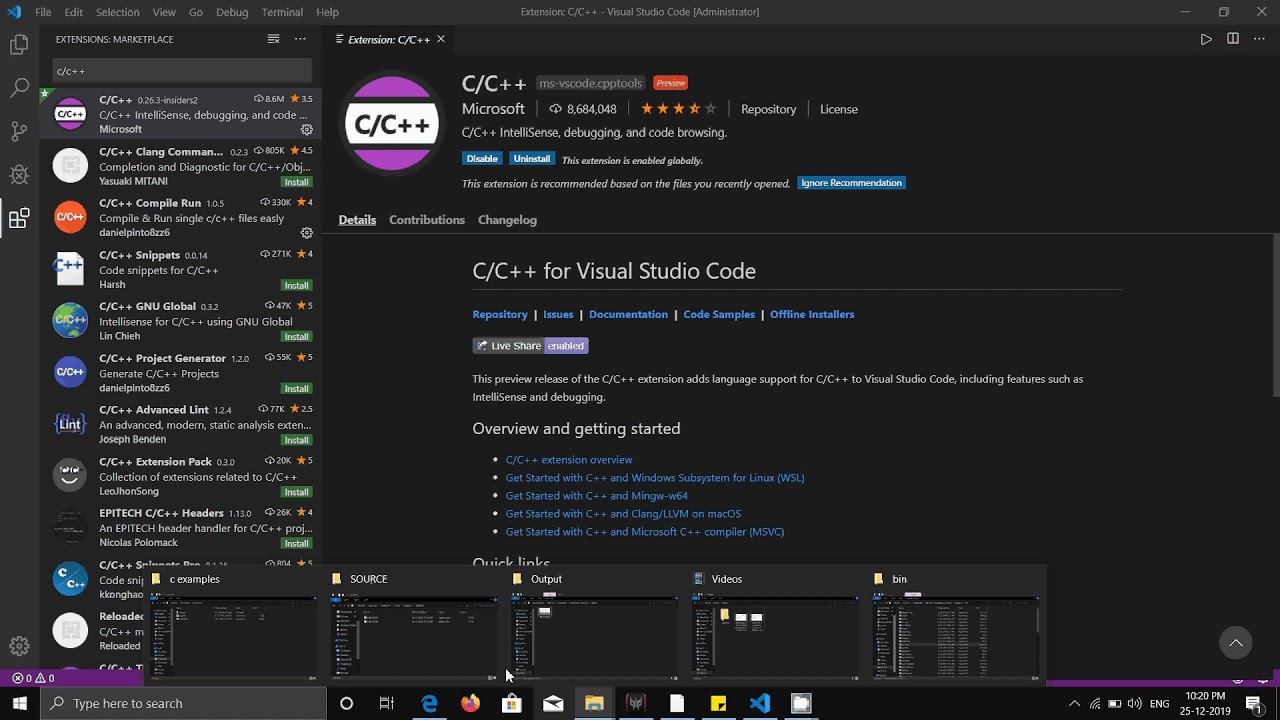Open 'C/C++ extension overview' link
The image size is (1280, 720).
point(569,460)
